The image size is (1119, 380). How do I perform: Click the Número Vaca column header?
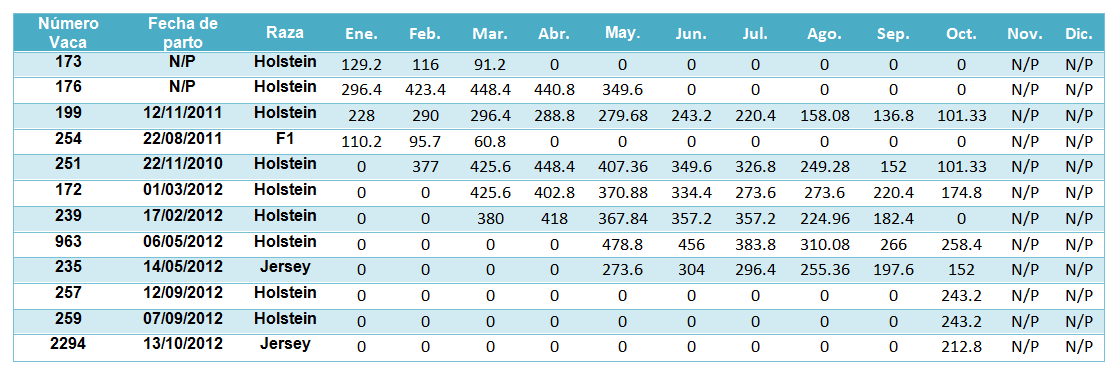coord(69,32)
